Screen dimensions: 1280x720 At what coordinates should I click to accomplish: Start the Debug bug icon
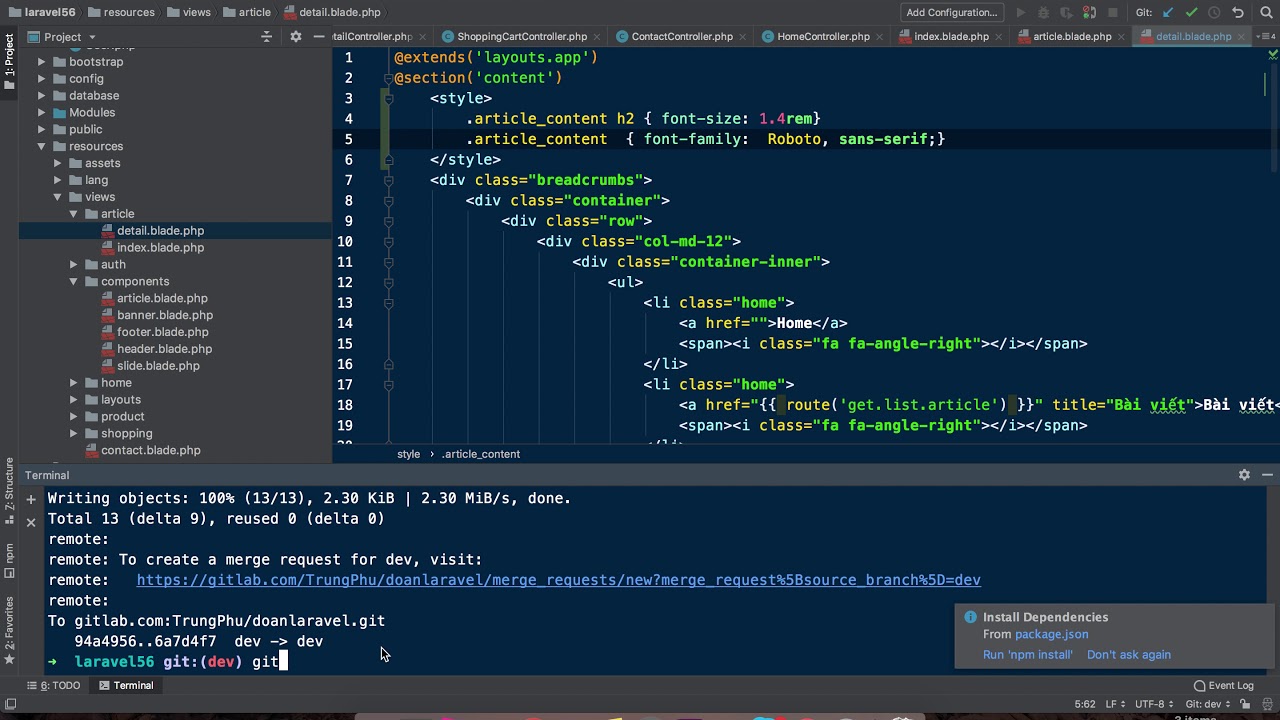tap(1045, 13)
